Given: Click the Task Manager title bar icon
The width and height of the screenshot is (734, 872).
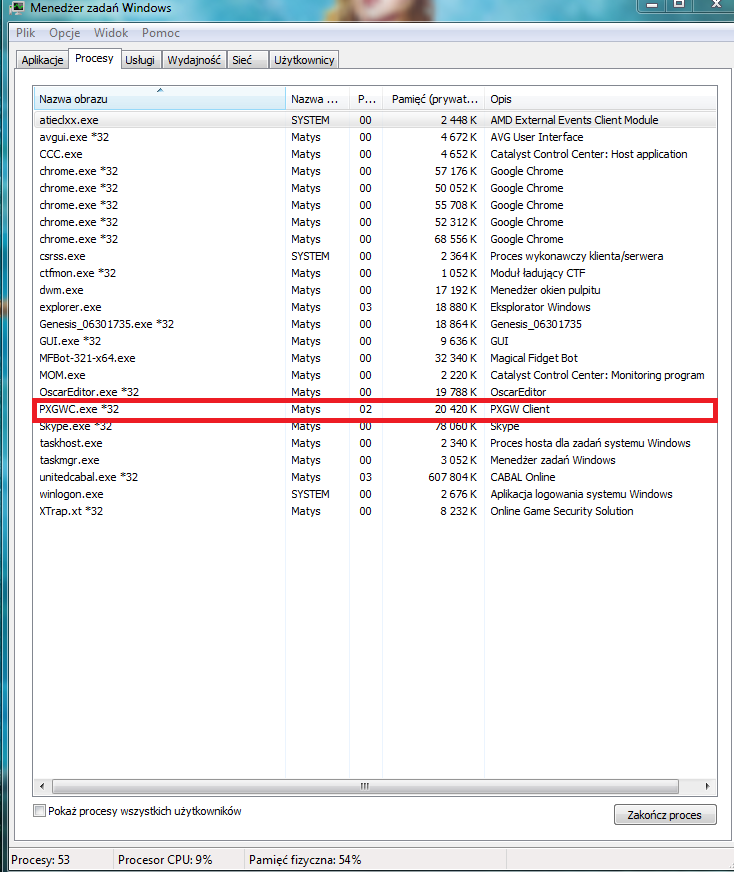Looking at the screenshot, I should tap(18, 7).
